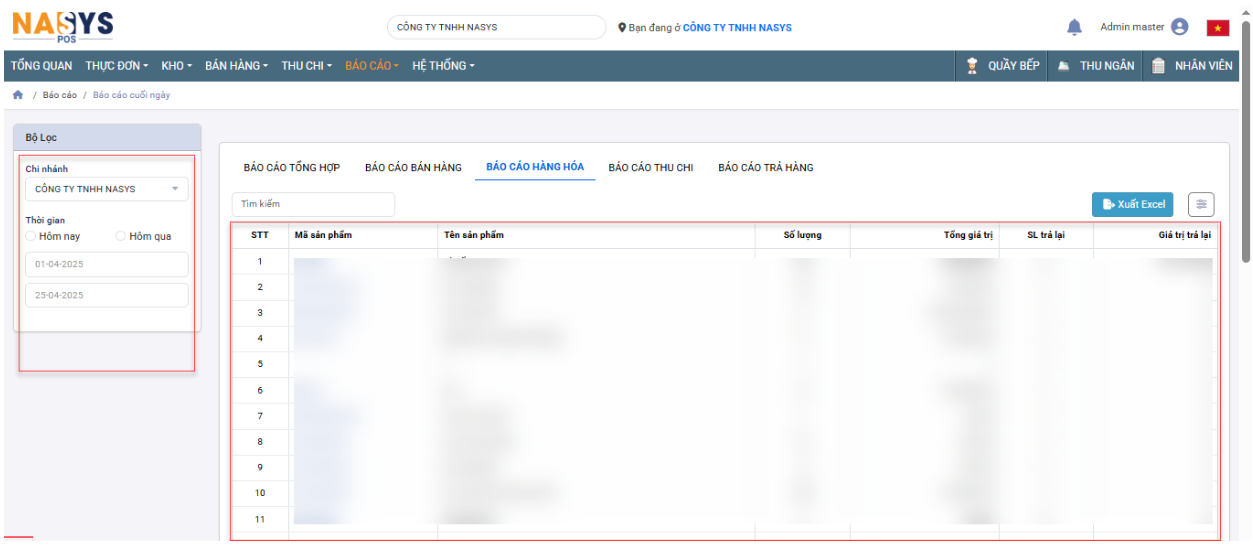Switch to Báo Cáo Thu Chi tab
This screenshot has width=1253, height=546.
[650, 167]
